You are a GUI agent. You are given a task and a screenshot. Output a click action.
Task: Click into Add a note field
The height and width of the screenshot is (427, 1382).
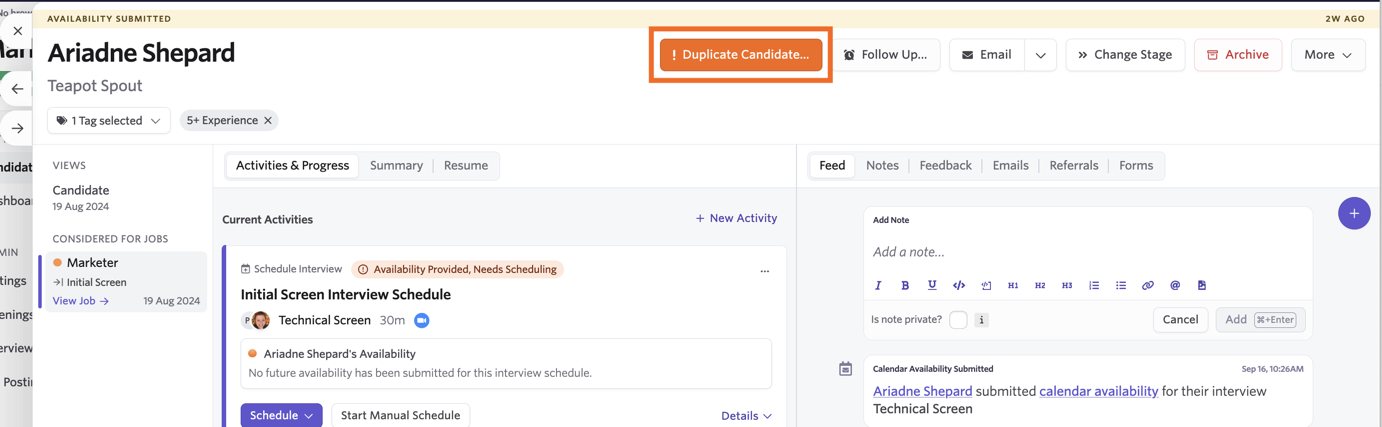(1087, 252)
